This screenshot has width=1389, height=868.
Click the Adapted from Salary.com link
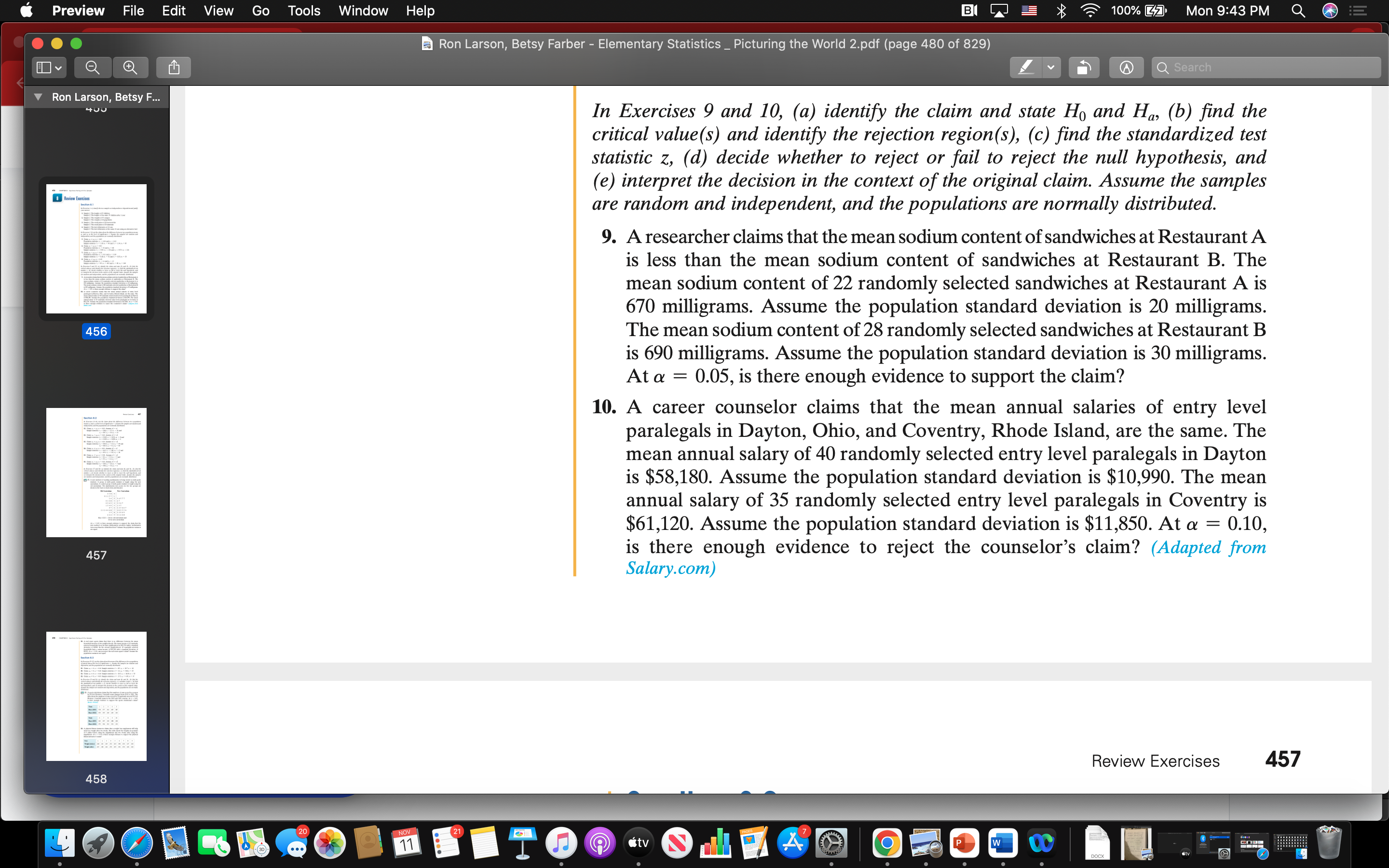pyautogui.click(x=1208, y=547)
